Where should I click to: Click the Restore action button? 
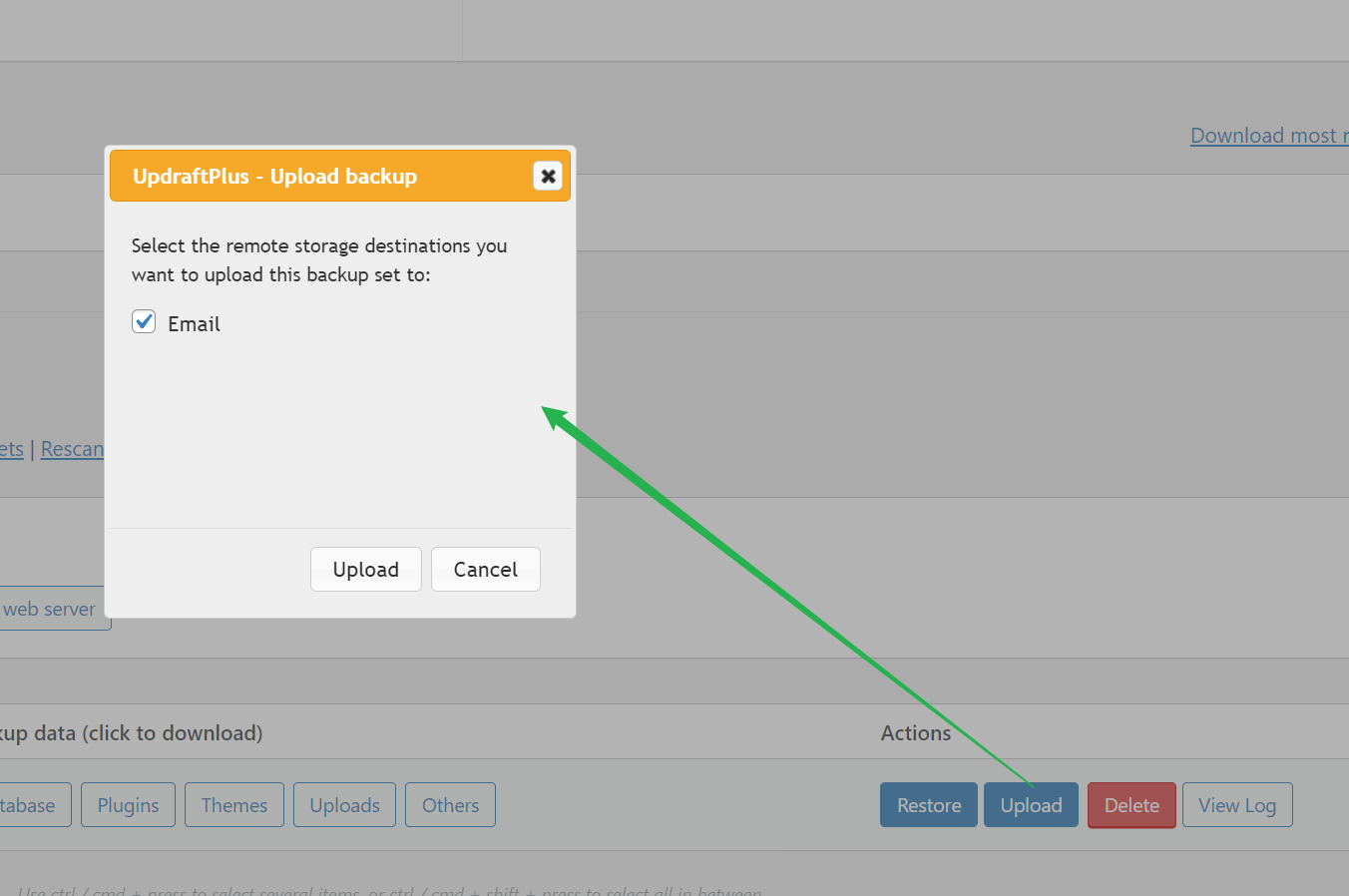(x=929, y=805)
